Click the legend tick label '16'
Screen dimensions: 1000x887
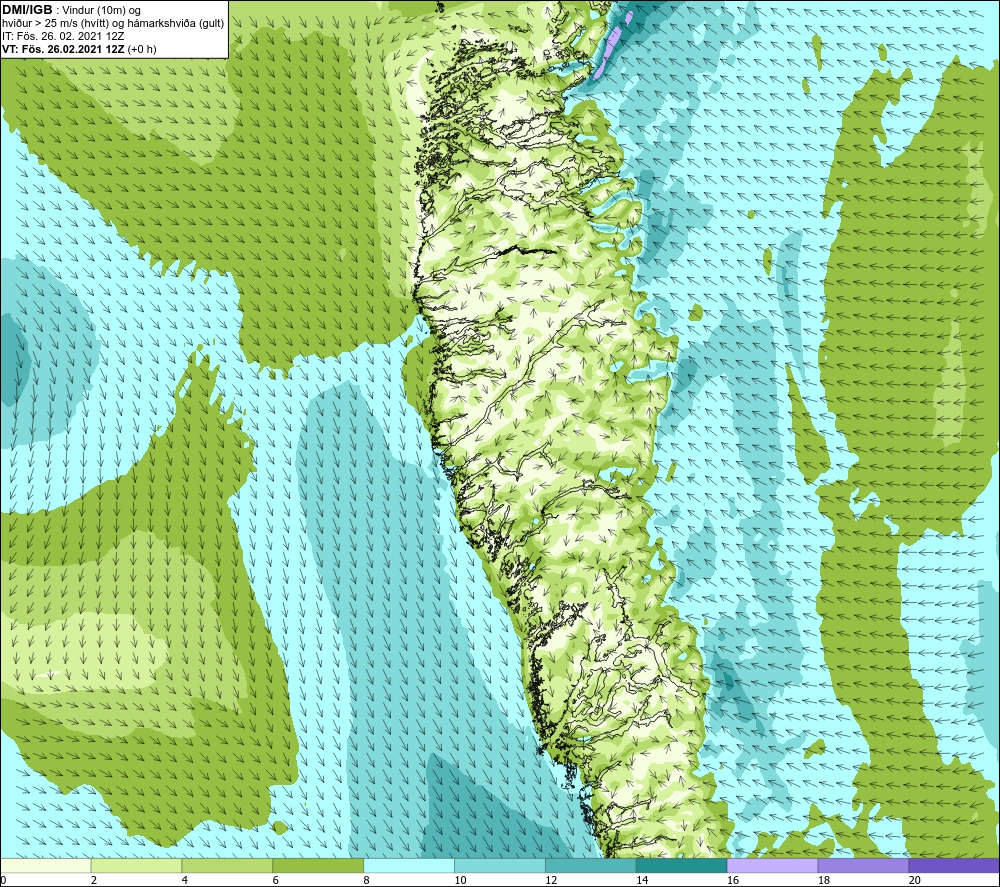(x=733, y=880)
